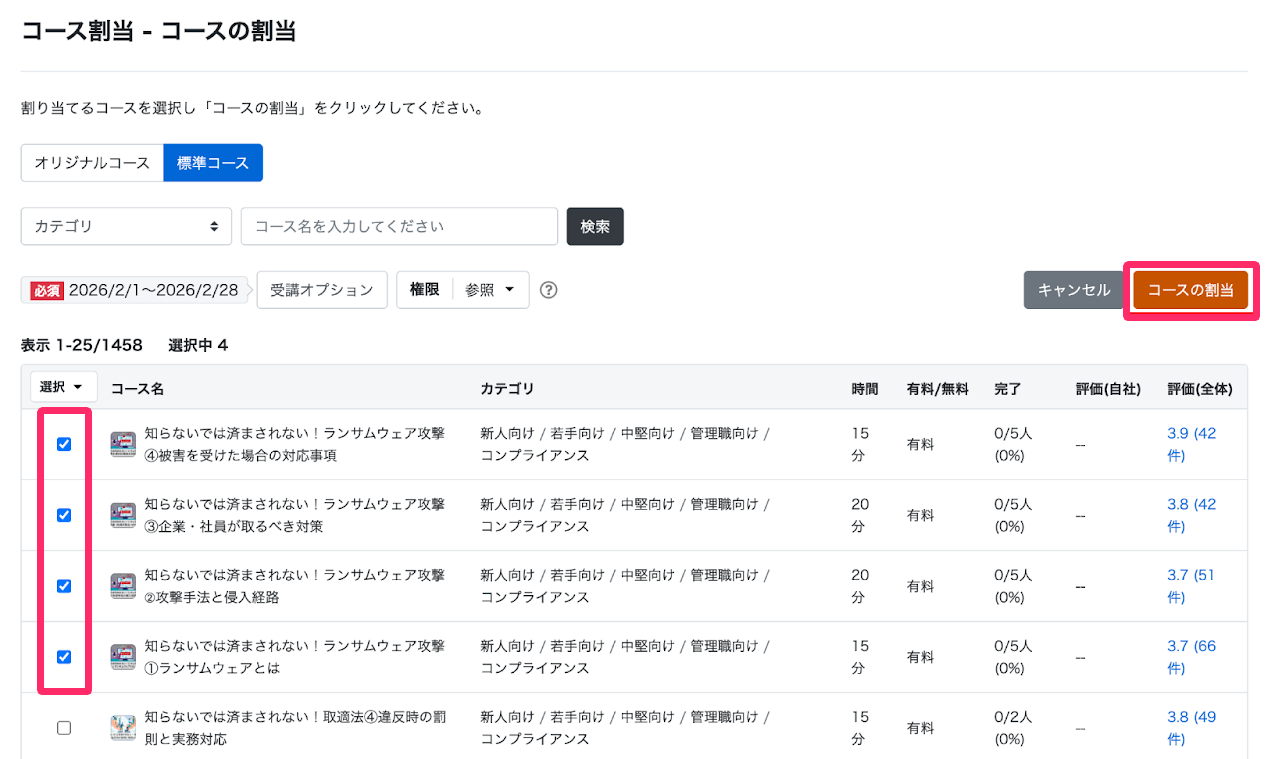Click the 表示 1-25/1458 count text

(84, 345)
